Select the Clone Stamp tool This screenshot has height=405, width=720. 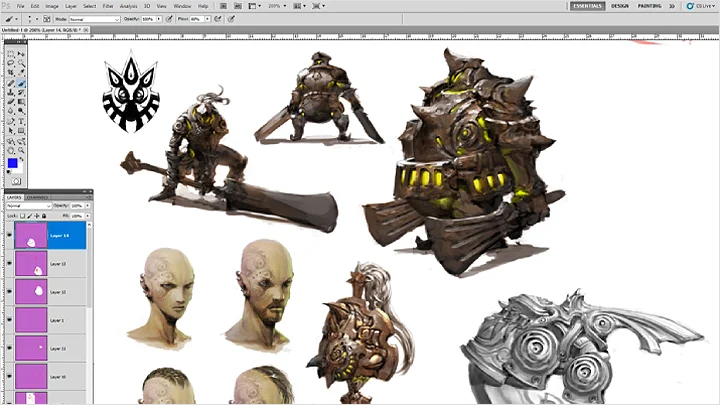click(x=11, y=92)
